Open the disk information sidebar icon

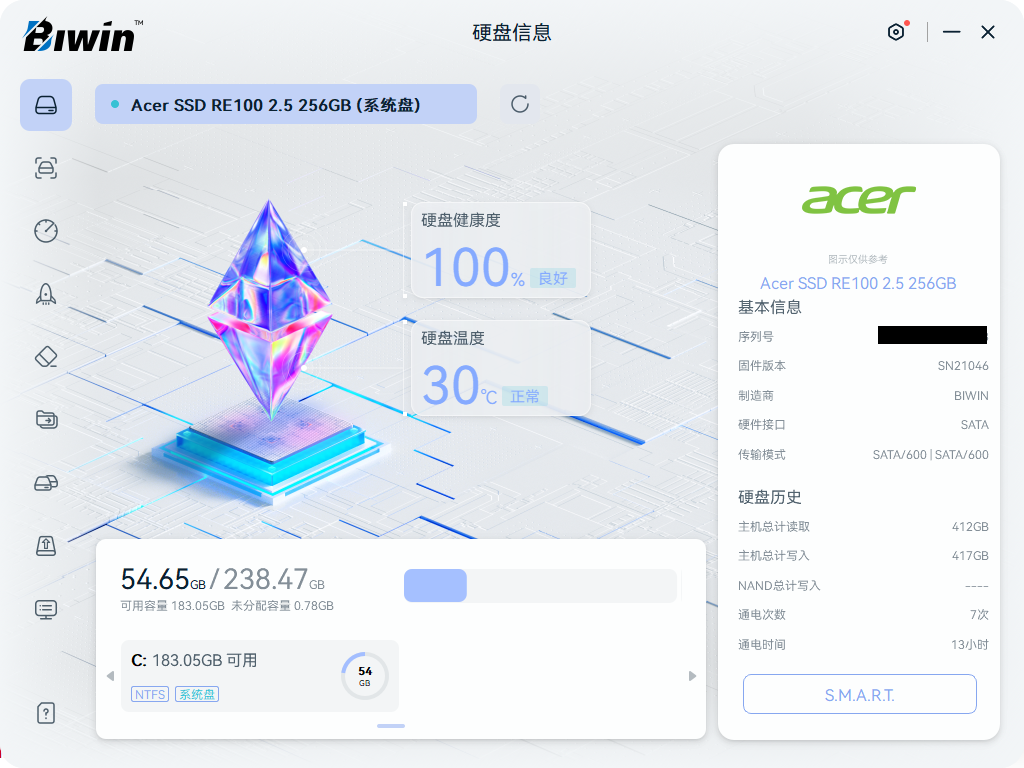tap(46, 105)
